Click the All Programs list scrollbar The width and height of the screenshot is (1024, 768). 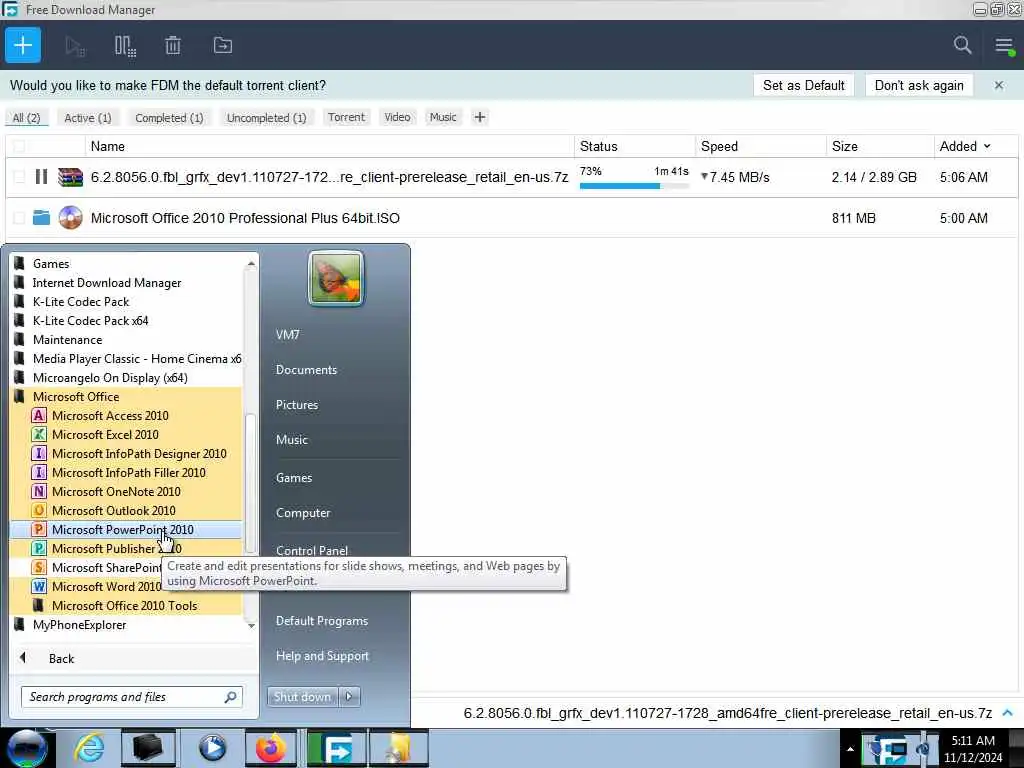251,482
